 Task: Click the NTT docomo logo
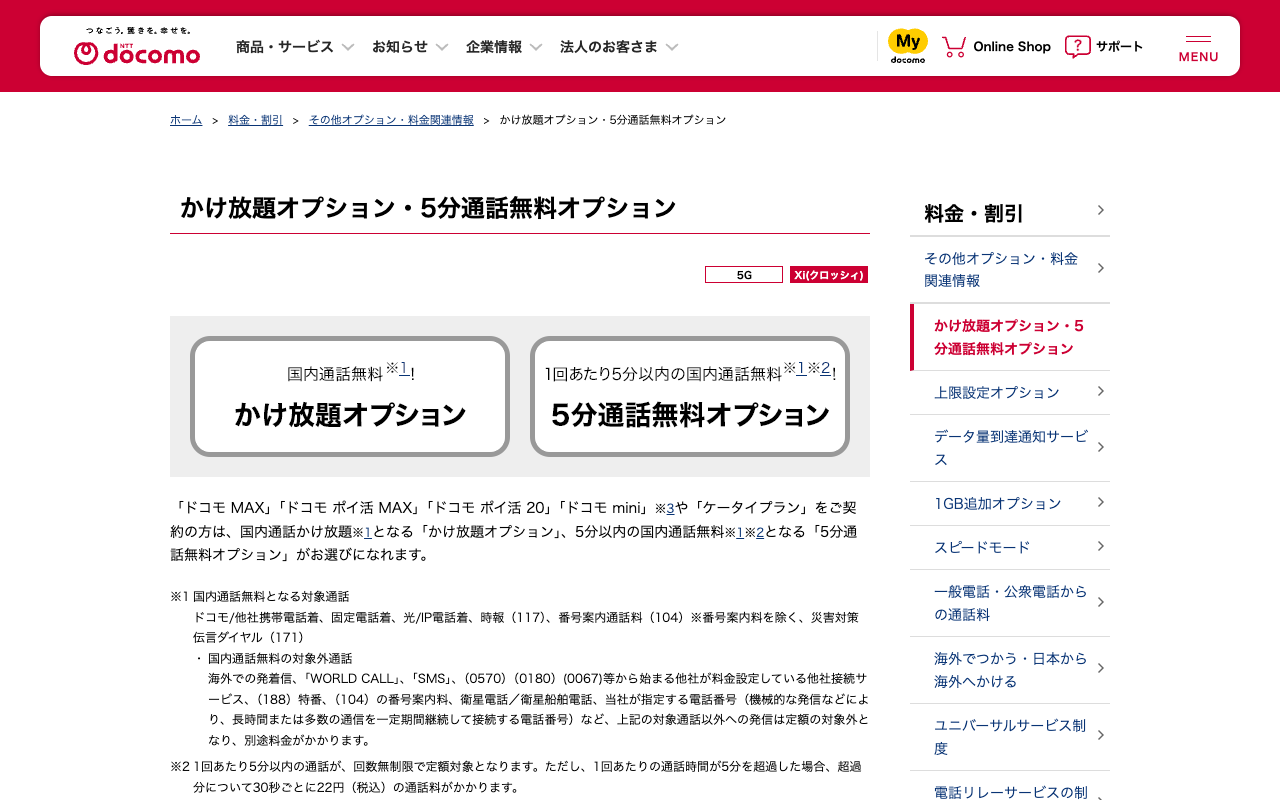point(137,46)
